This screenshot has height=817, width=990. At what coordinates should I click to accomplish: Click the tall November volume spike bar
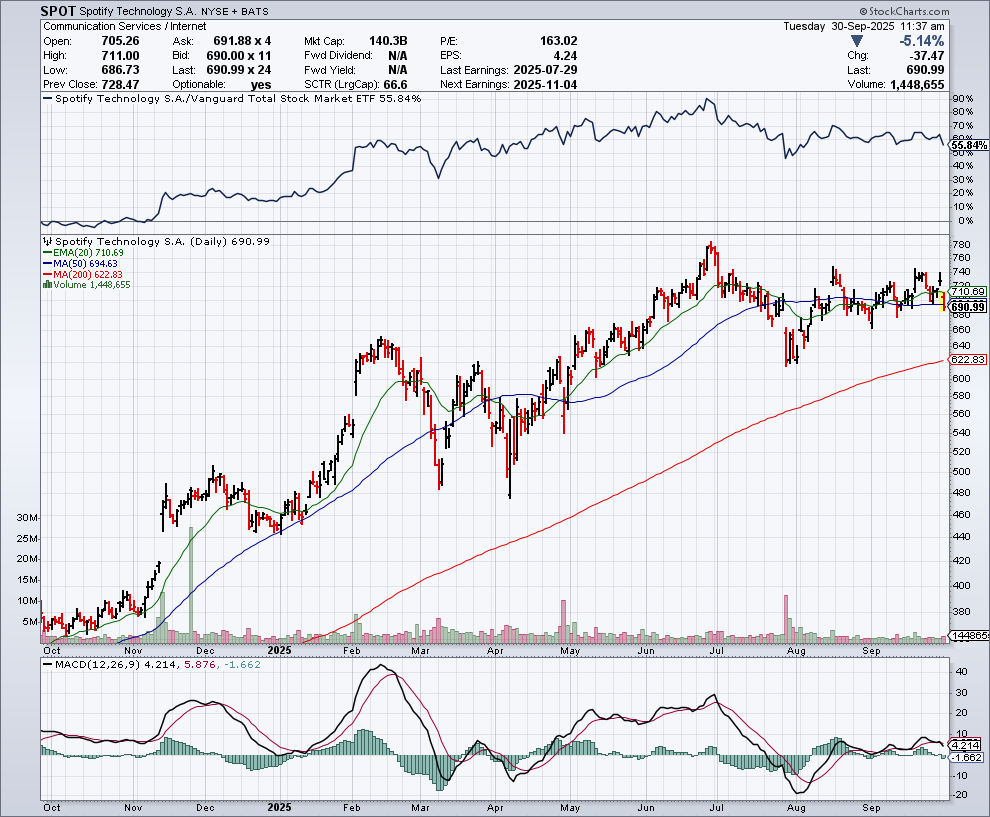(190, 585)
